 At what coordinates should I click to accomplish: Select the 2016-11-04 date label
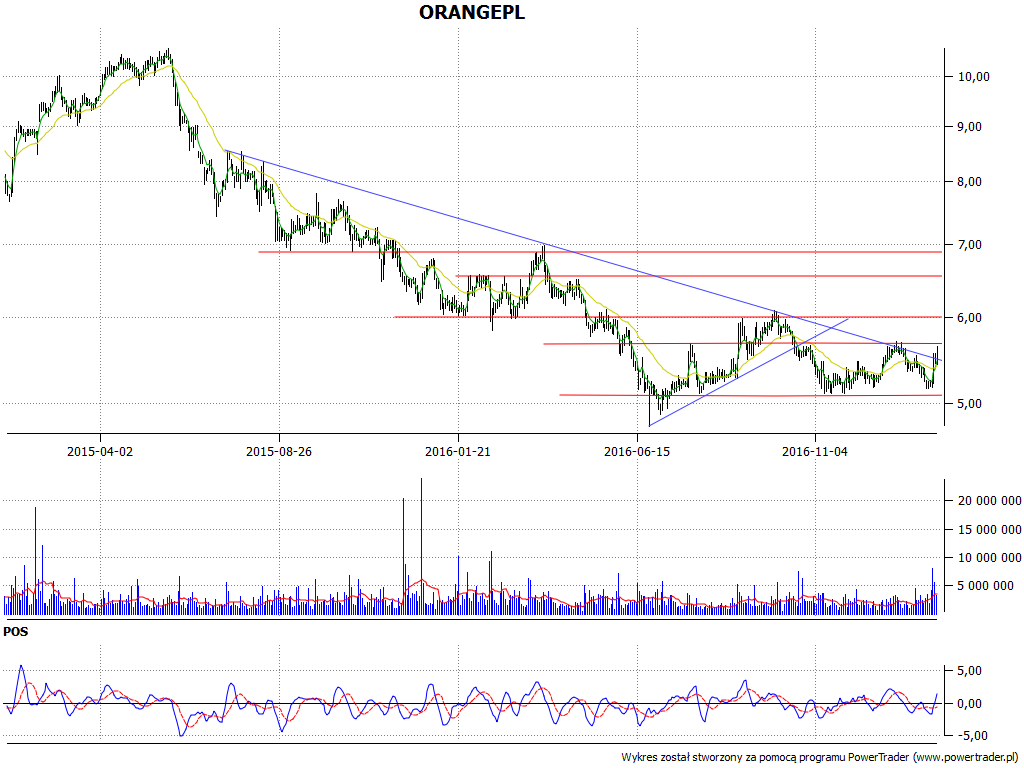coord(815,451)
